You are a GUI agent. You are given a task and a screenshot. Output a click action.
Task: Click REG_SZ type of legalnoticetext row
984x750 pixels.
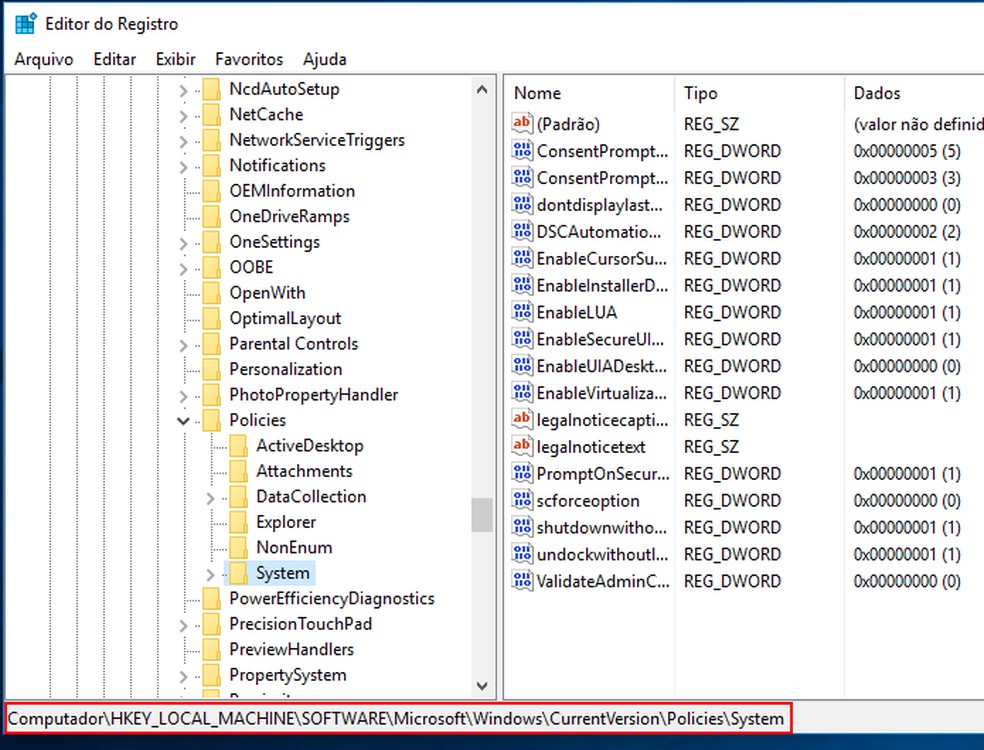[711, 447]
